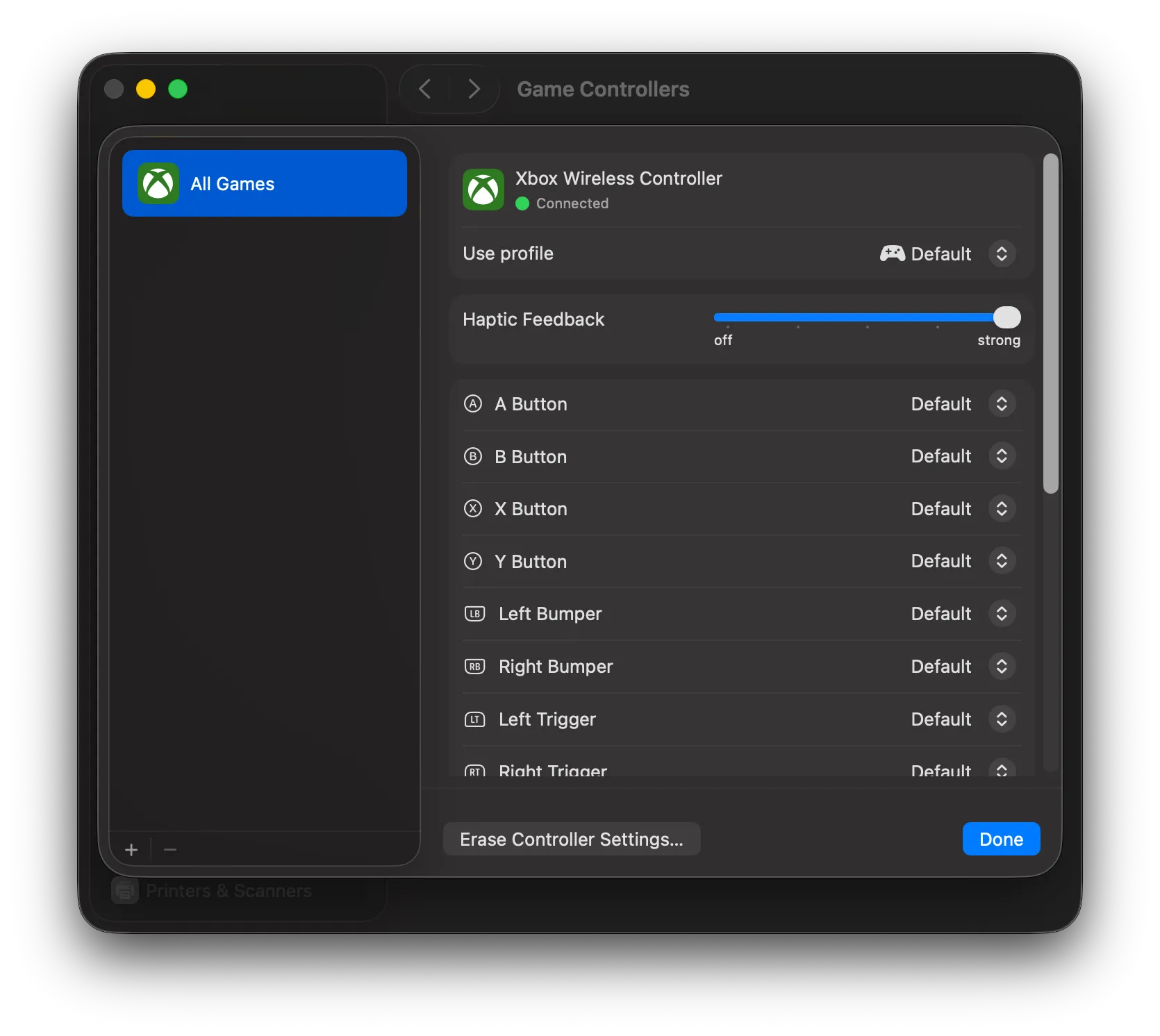This screenshot has height=1036, width=1160.
Task: Click Erase Controller Settings button
Action: [571, 839]
